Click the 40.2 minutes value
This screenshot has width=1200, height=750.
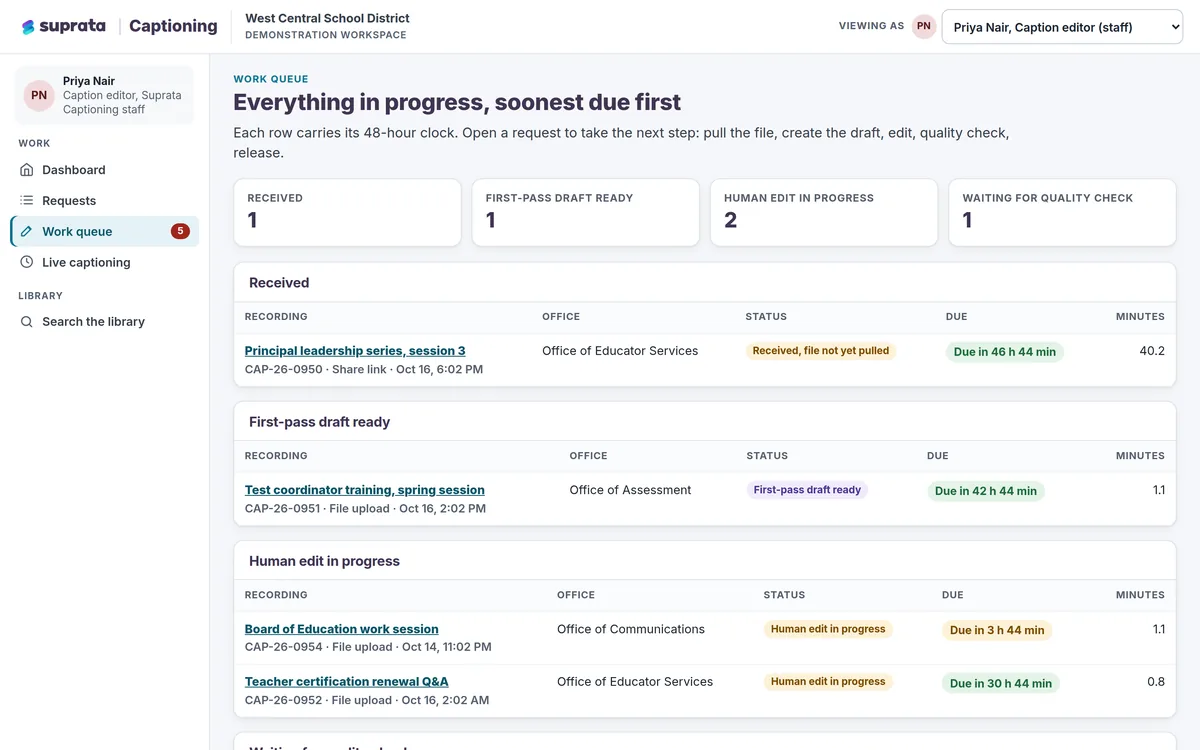[1152, 351]
